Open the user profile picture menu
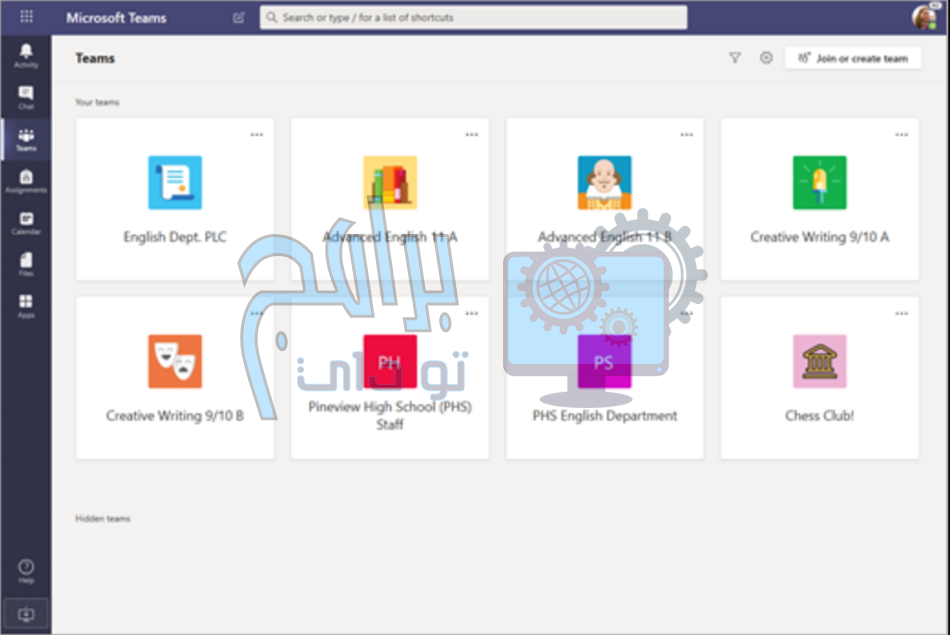The width and height of the screenshot is (950, 635). click(x=924, y=17)
